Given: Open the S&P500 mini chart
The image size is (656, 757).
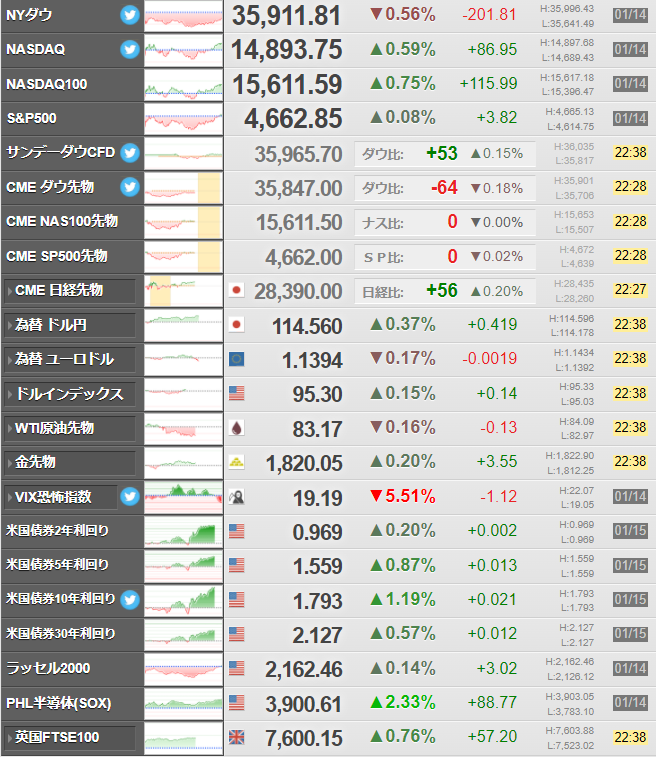Looking at the screenshot, I should click(183, 119).
